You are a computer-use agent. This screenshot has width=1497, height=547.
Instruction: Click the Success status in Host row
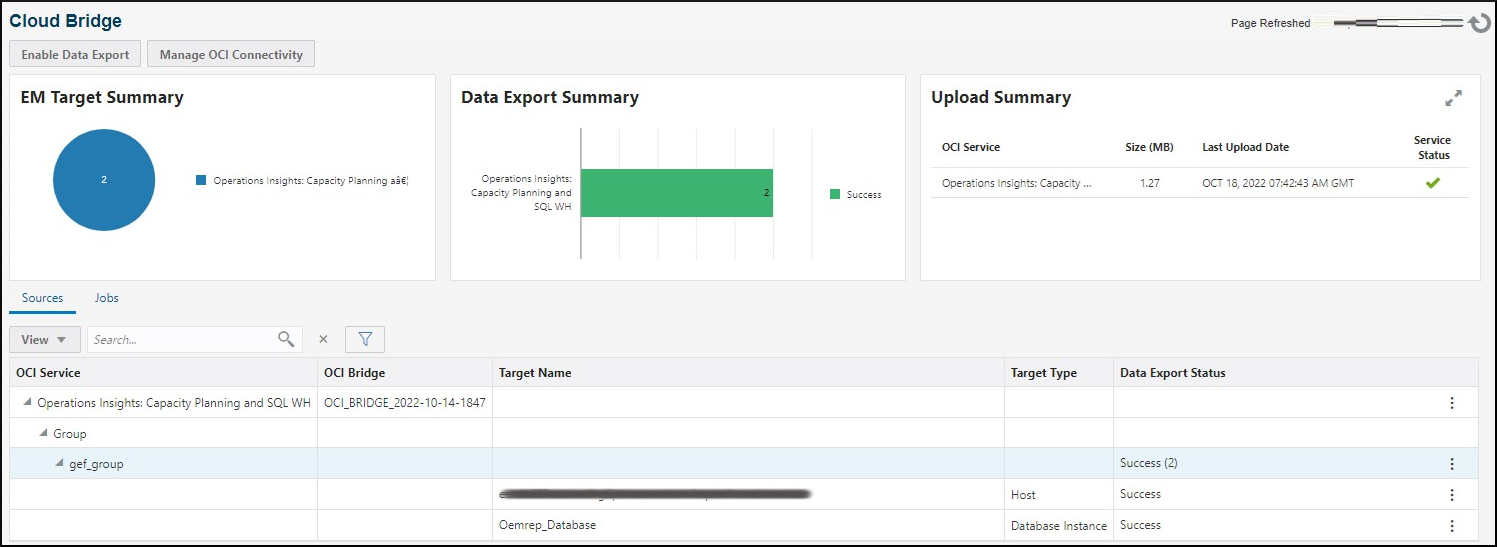(1140, 494)
